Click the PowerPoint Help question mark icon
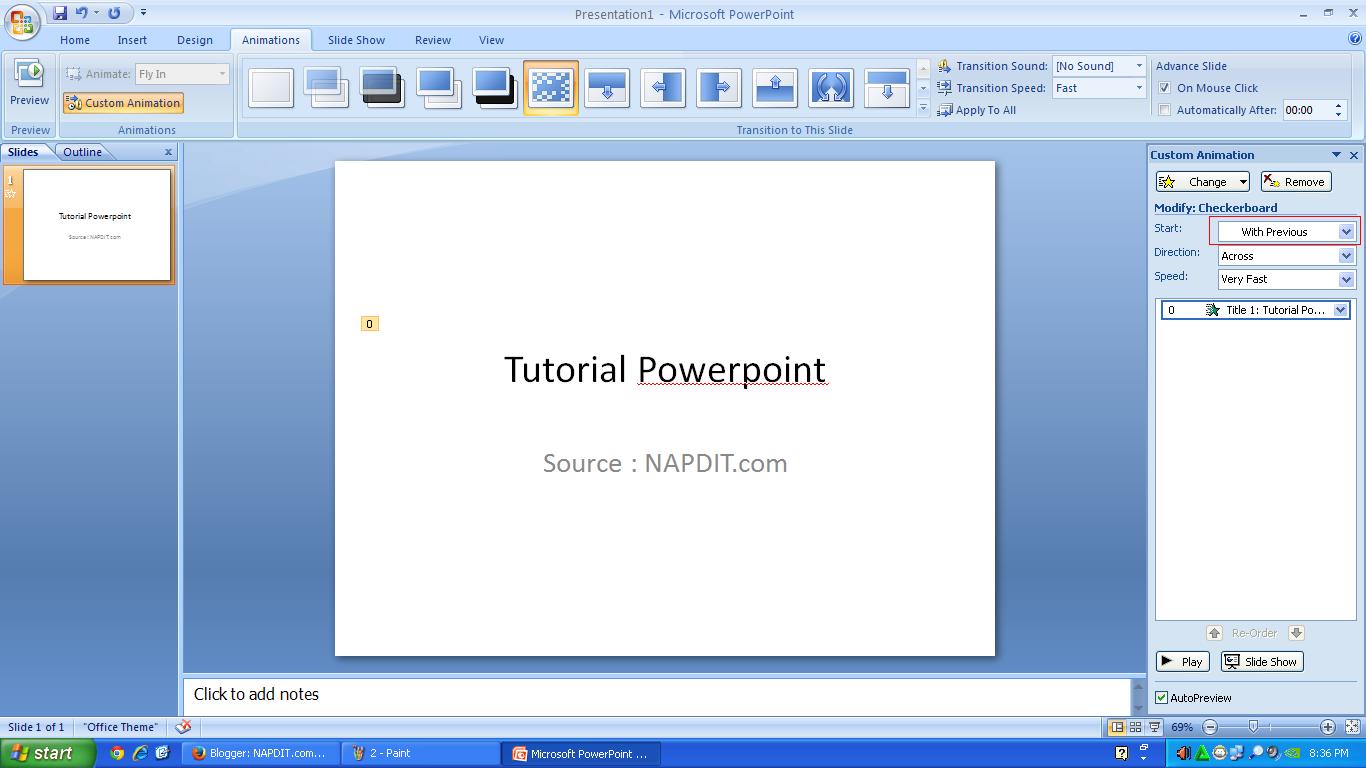Screen dimensions: 1366x768 [x=1355, y=40]
